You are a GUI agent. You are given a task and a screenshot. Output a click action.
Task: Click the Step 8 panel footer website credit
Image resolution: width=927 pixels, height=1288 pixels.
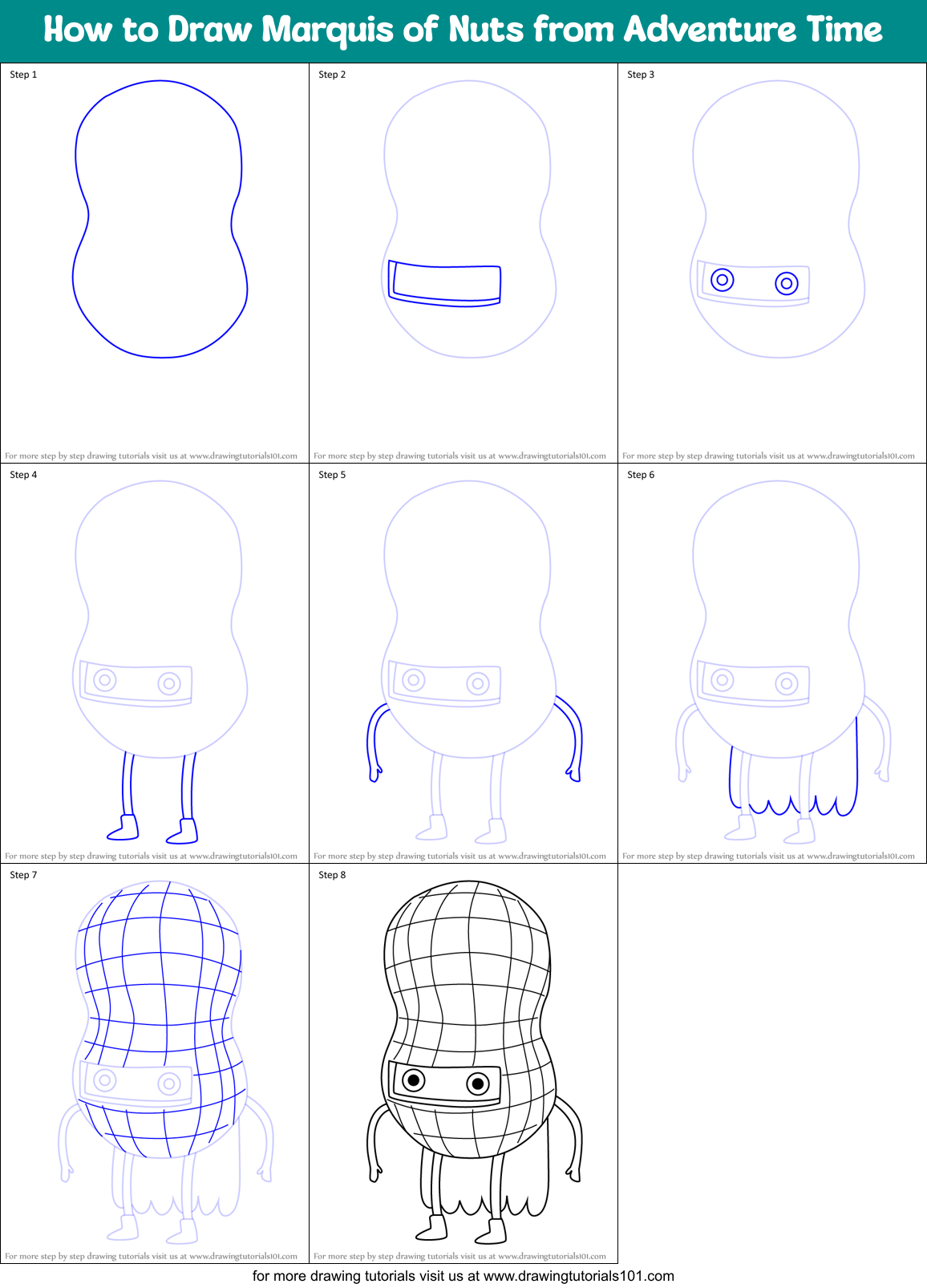pos(460,1256)
